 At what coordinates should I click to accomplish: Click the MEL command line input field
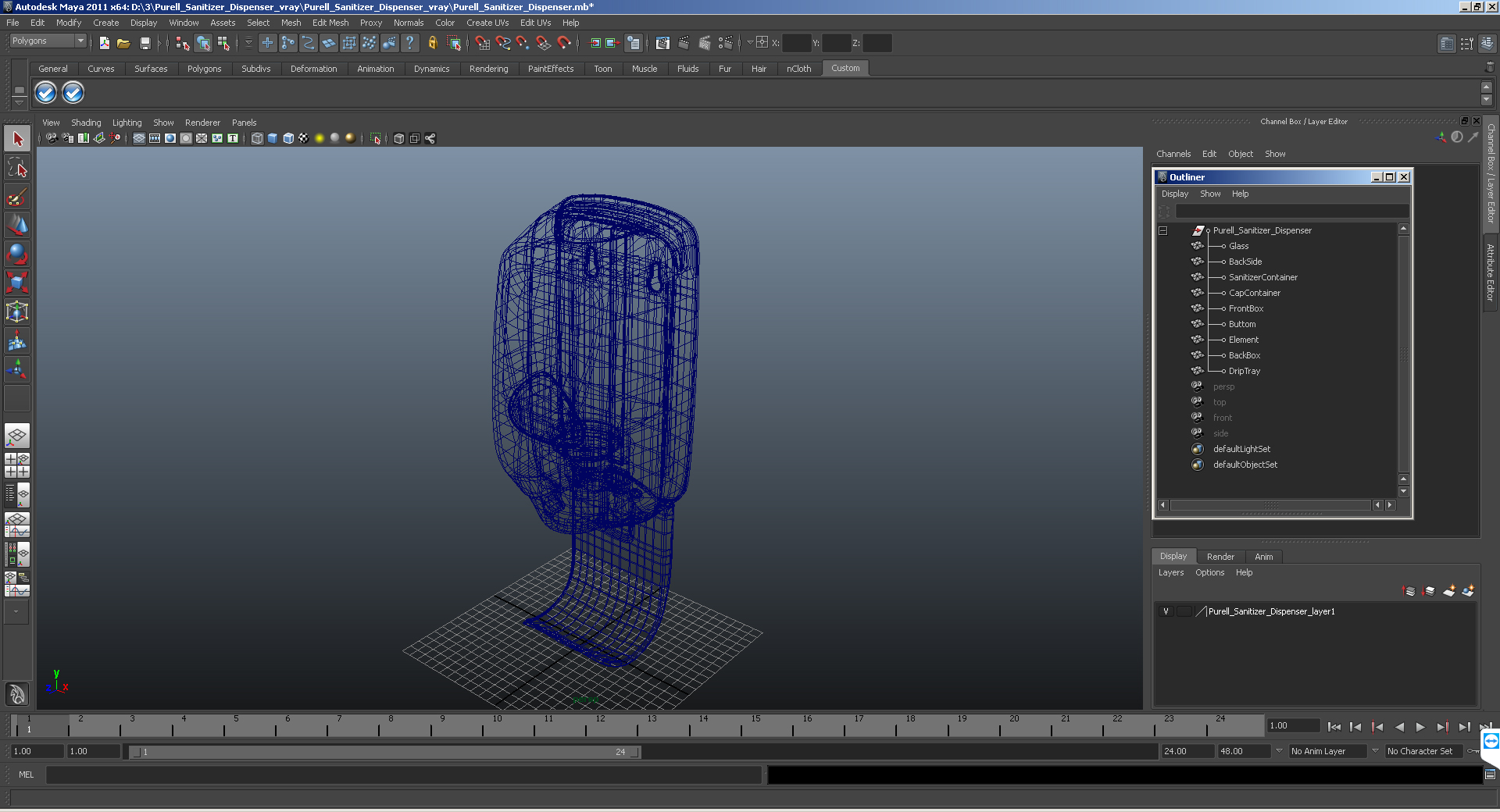(404, 775)
